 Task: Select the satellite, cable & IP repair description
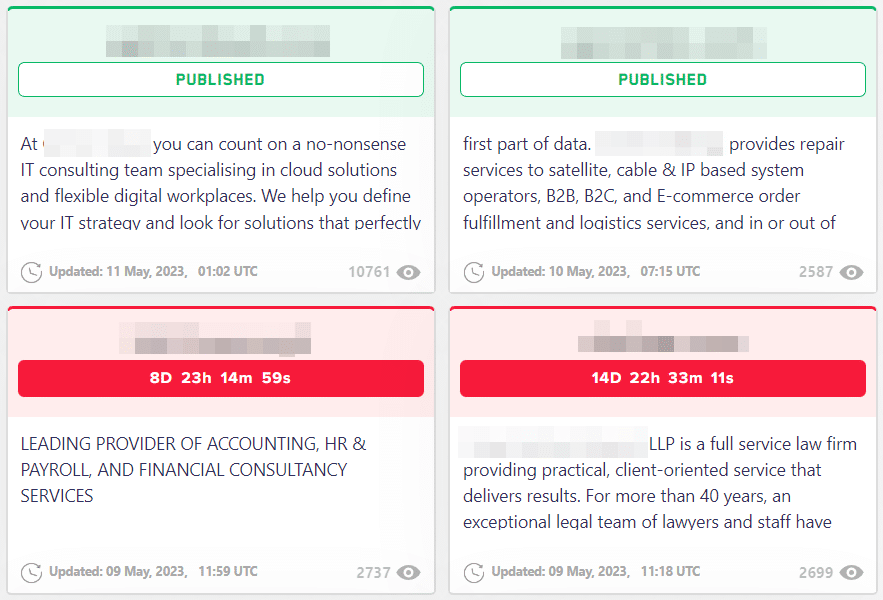click(653, 183)
